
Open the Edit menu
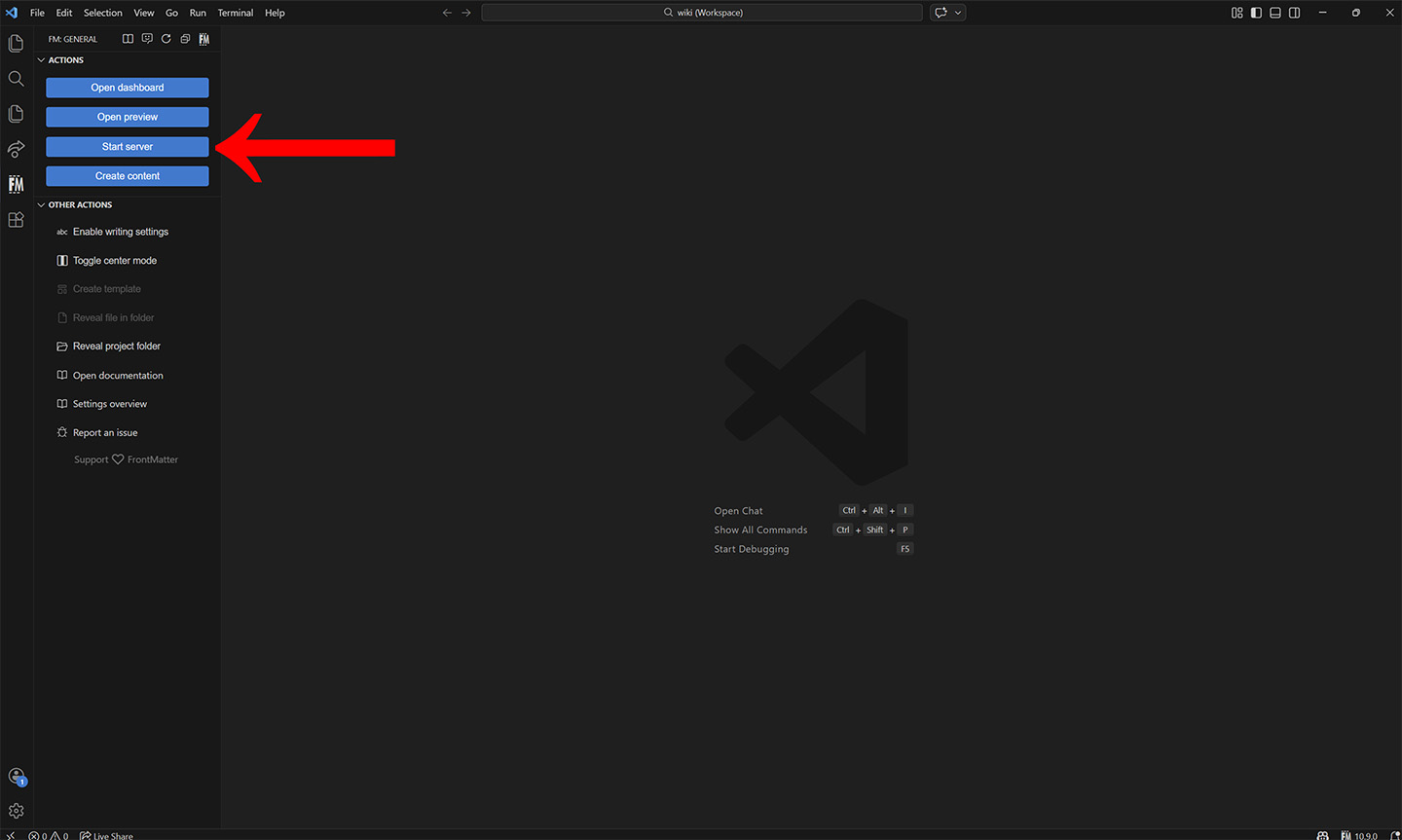(64, 13)
